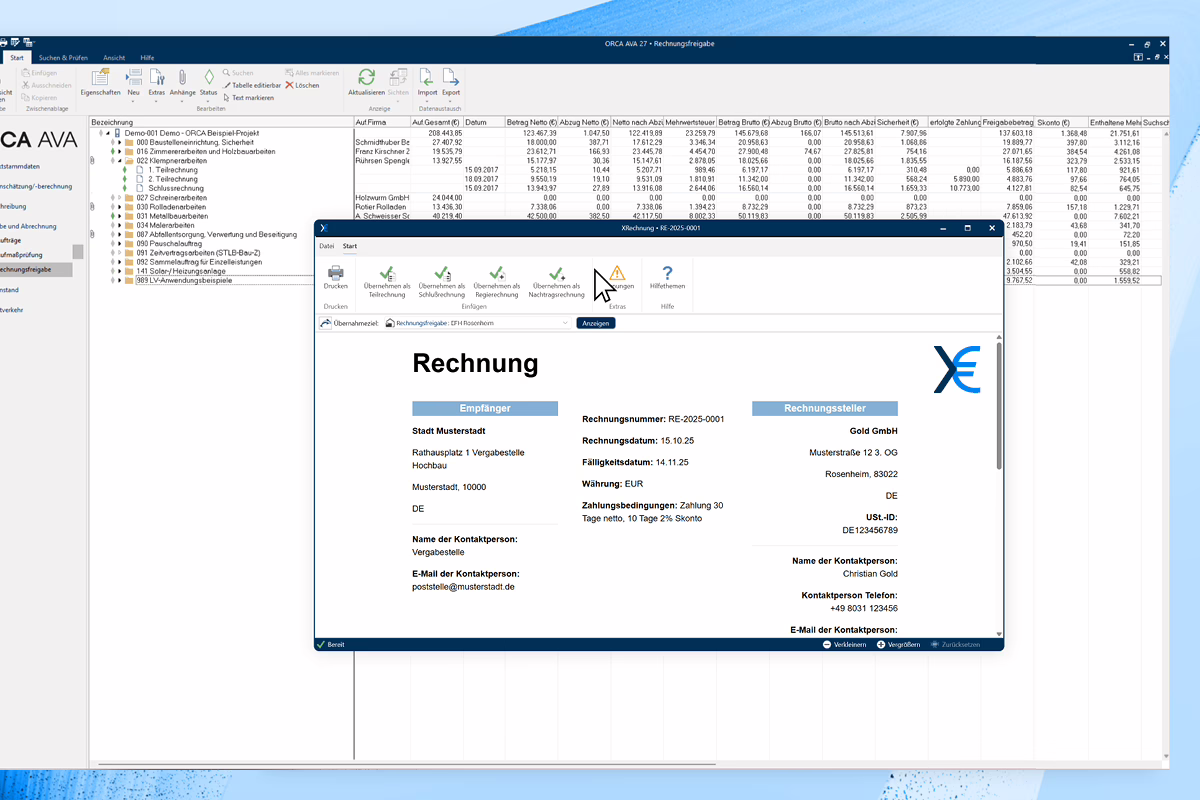Viewport: 1200px width, 800px height.
Task: Open the Datei tab in XRechnung window
Action: [x=326, y=246]
